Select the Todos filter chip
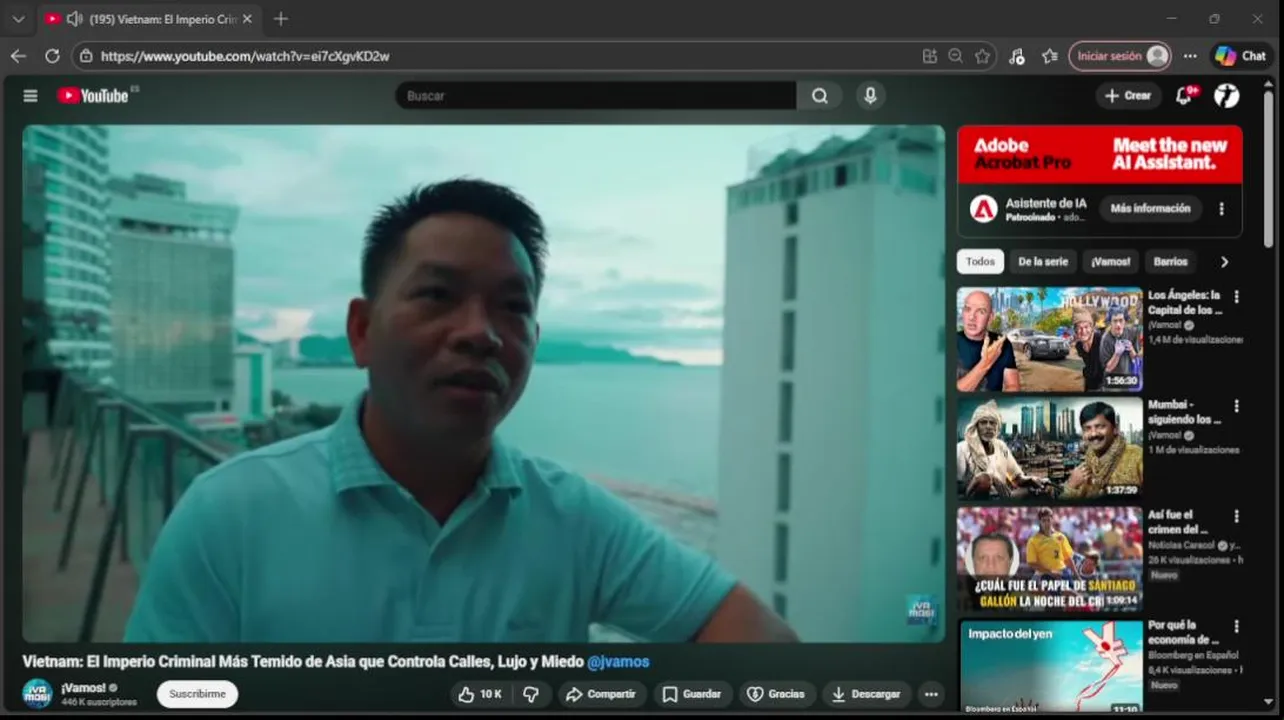This screenshot has width=1284, height=720. (x=980, y=262)
